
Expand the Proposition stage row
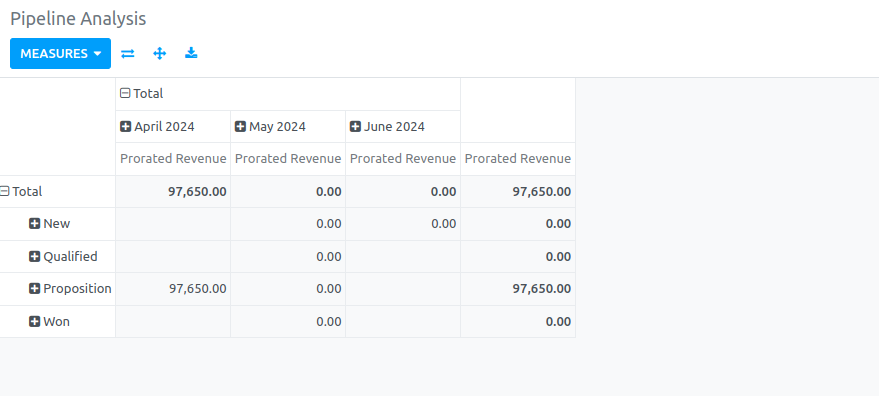point(70,289)
